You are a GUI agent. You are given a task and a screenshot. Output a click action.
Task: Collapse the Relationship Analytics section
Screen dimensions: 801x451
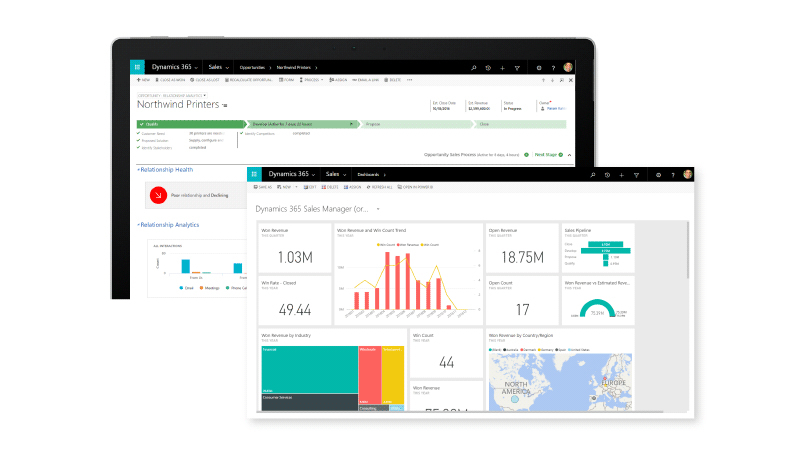pos(138,225)
